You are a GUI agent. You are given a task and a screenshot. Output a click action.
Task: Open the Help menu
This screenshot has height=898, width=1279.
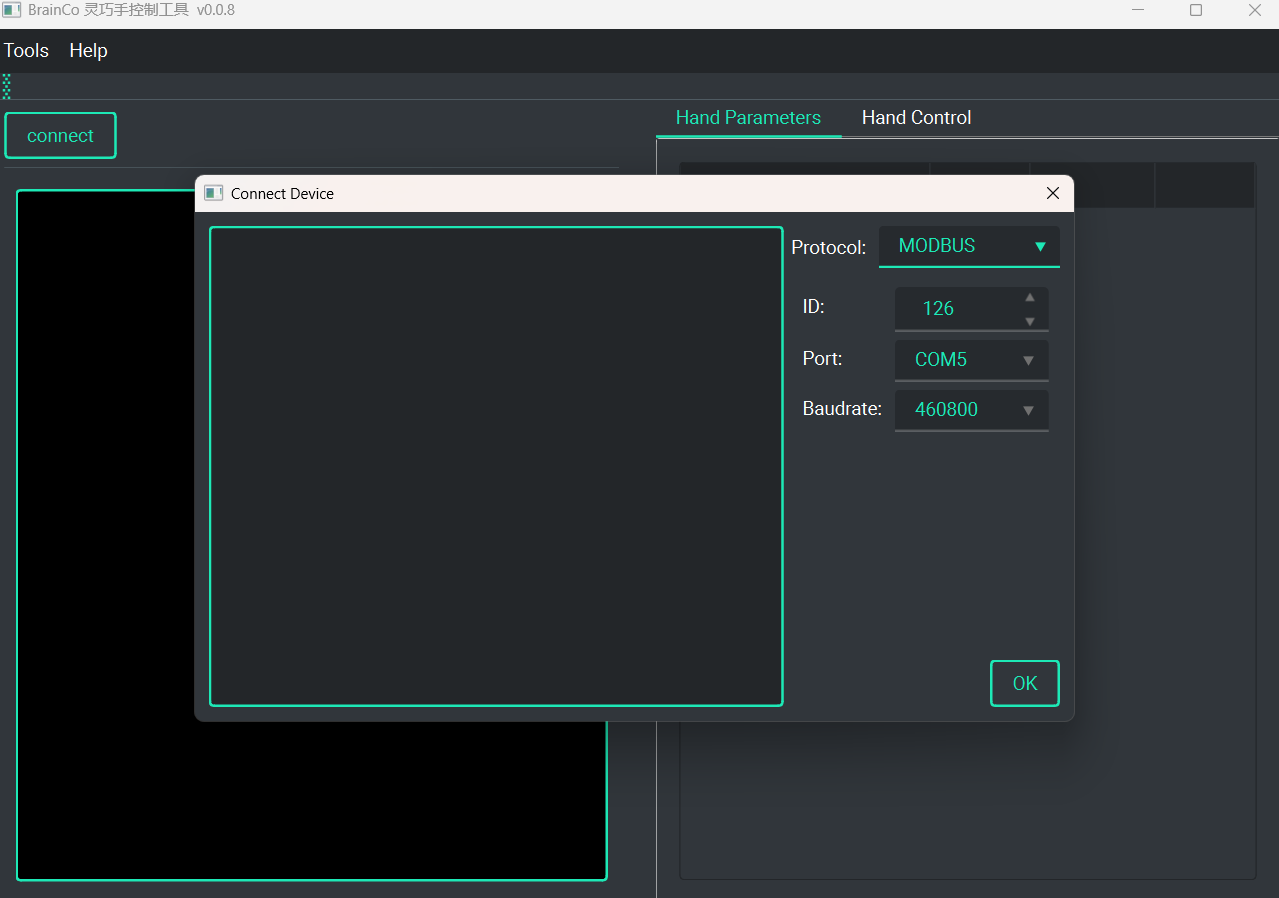click(88, 51)
